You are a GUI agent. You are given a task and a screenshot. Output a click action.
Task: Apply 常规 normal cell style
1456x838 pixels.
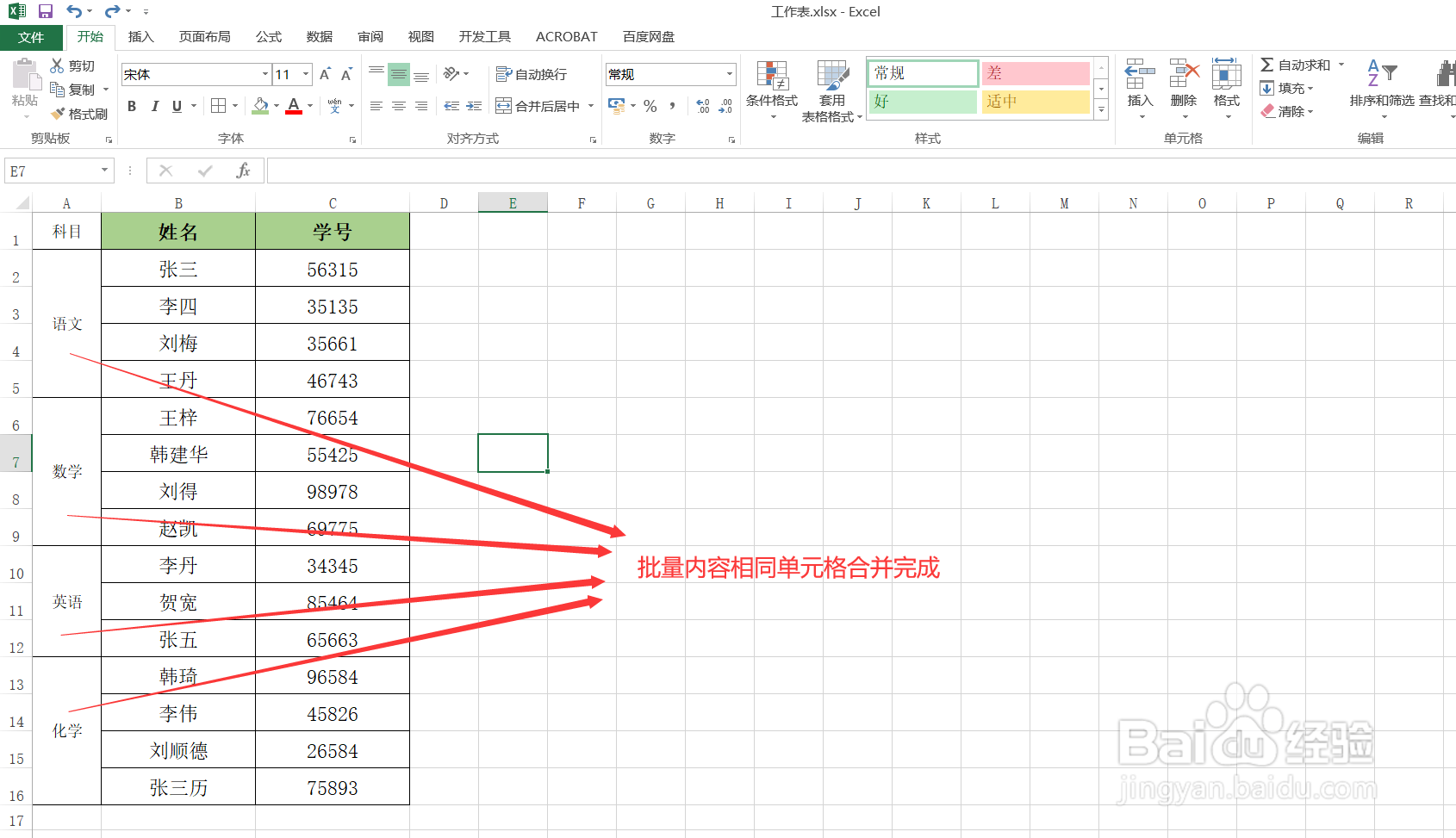coord(924,73)
